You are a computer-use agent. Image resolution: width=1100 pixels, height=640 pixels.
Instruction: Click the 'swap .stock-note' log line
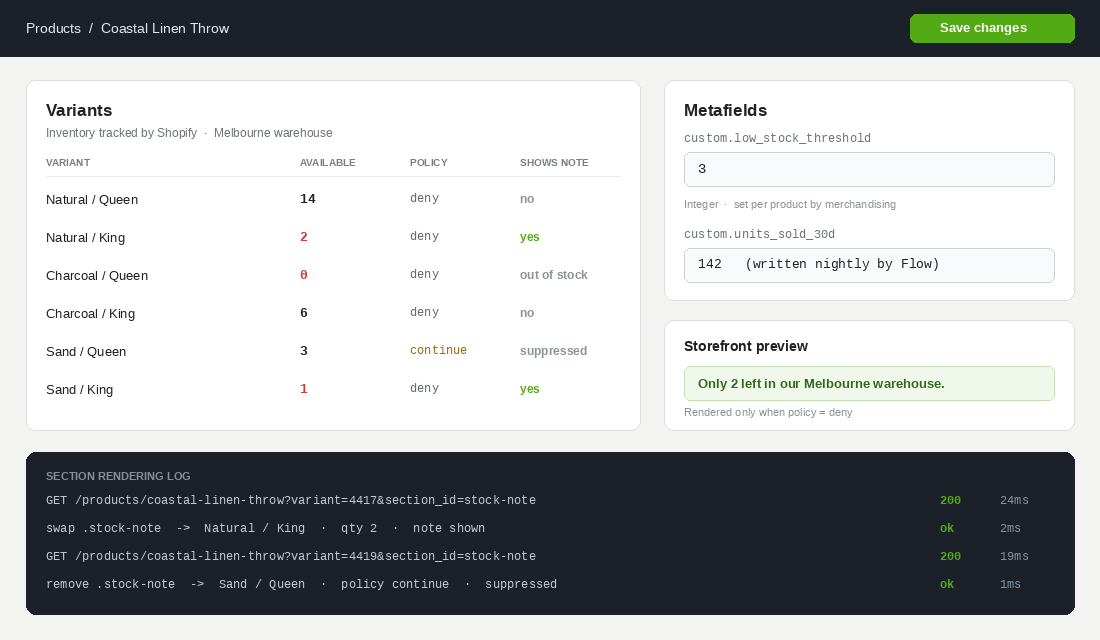tap(265, 528)
